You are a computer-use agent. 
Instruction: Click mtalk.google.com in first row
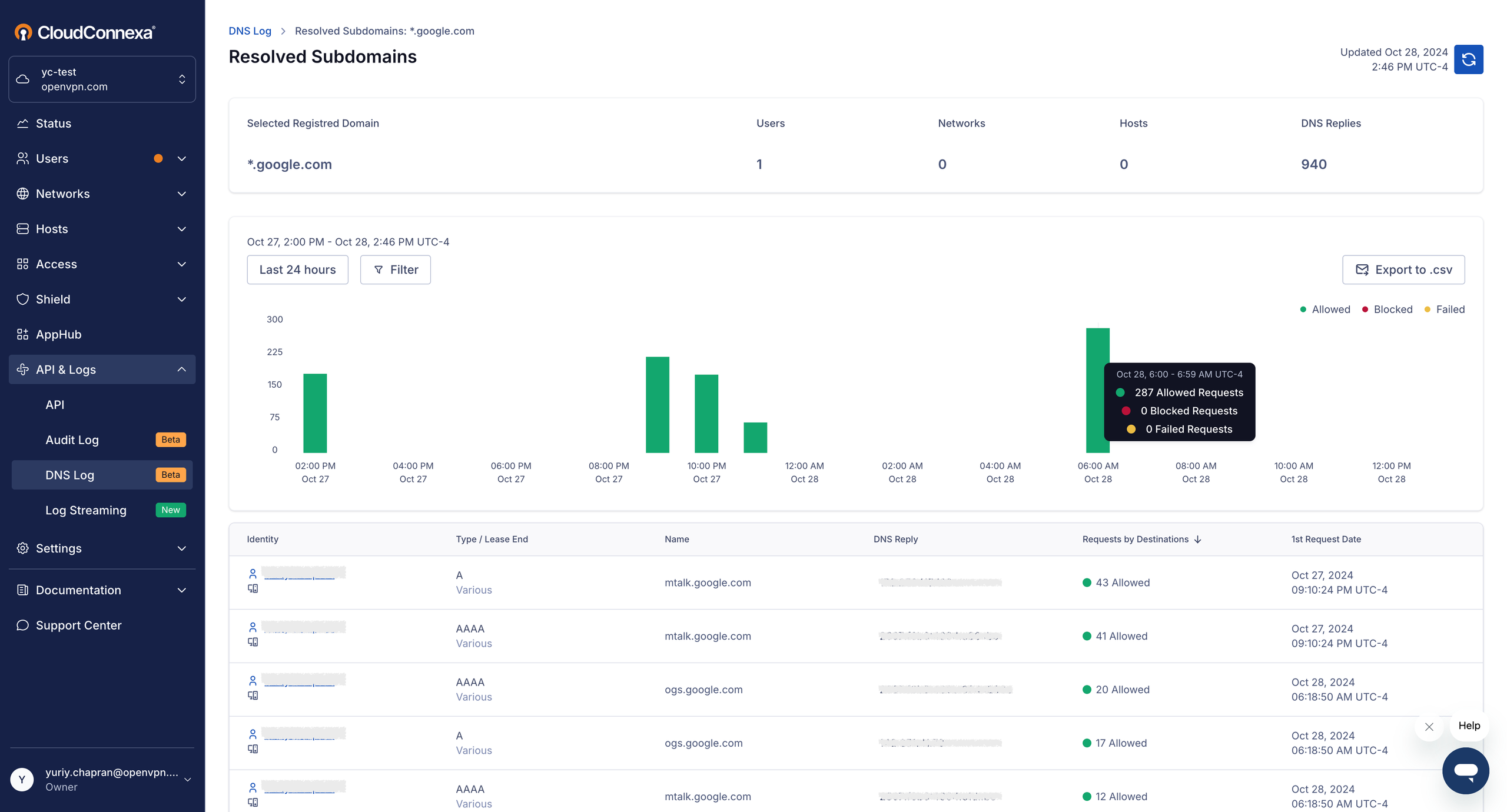pyautogui.click(x=708, y=583)
